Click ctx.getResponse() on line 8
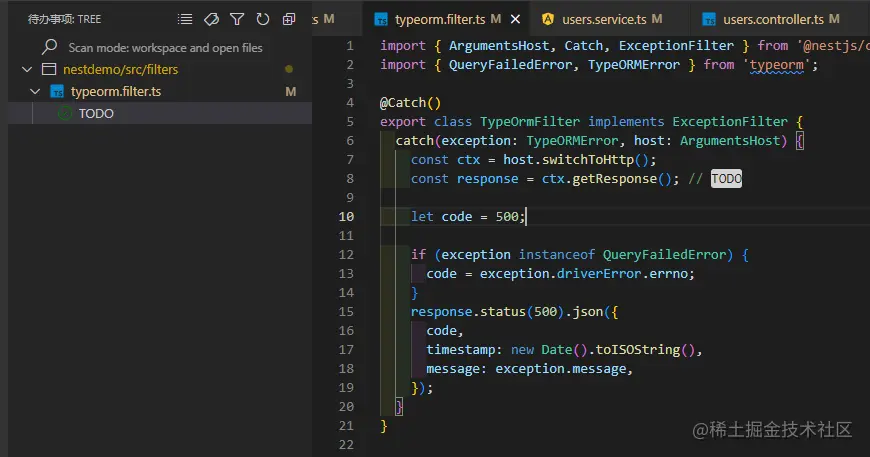Screen dimensions: 870x457 point(607,179)
